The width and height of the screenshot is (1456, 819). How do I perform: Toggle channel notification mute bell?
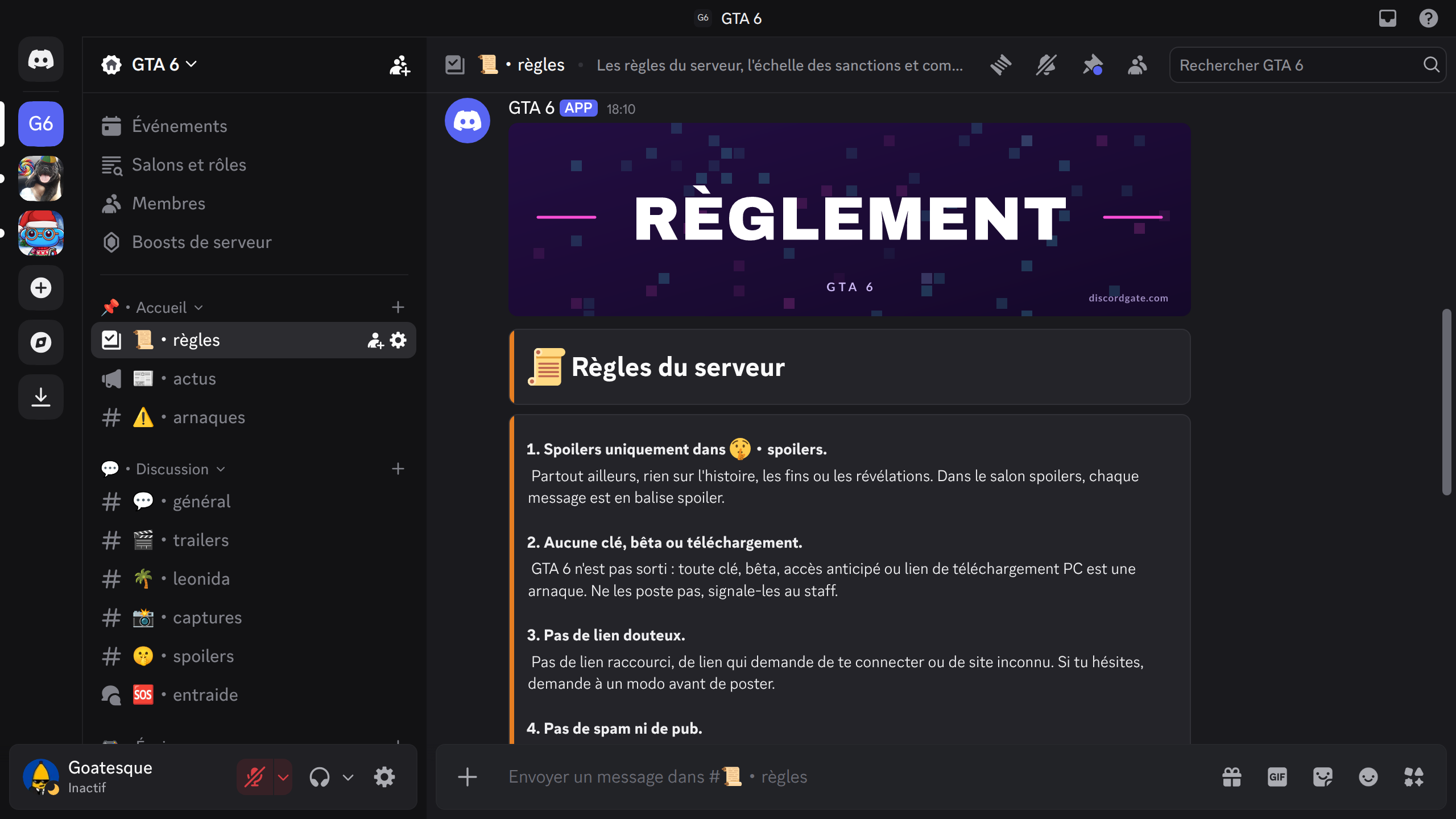(x=1046, y=65)
